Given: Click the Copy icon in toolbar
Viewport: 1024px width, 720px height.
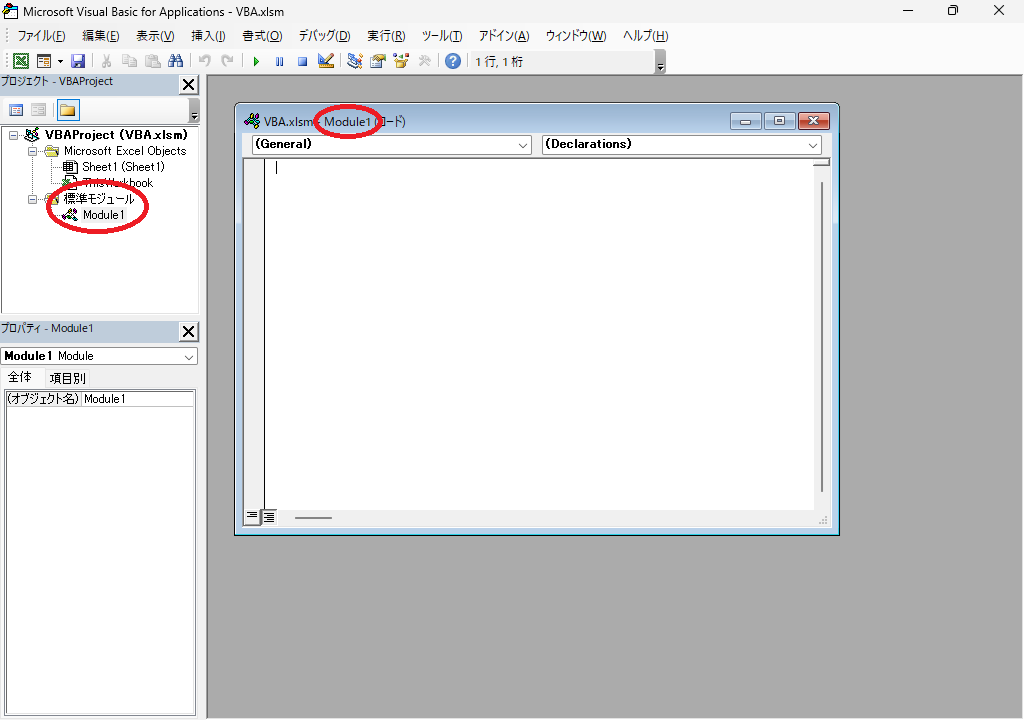Looking at the screenshot, I should (x=129, y=61).
